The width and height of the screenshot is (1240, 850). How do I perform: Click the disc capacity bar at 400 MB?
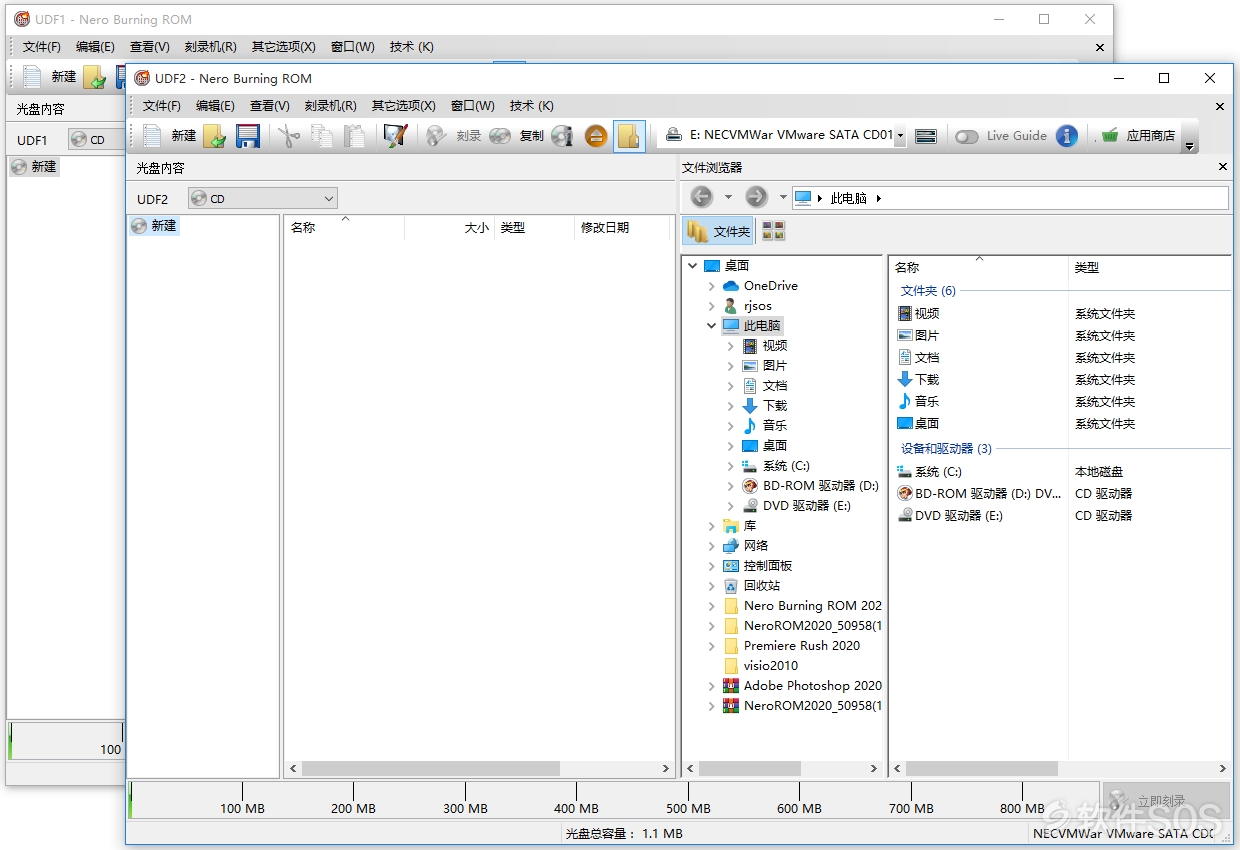pyautogui.click(x=576, y=800)
